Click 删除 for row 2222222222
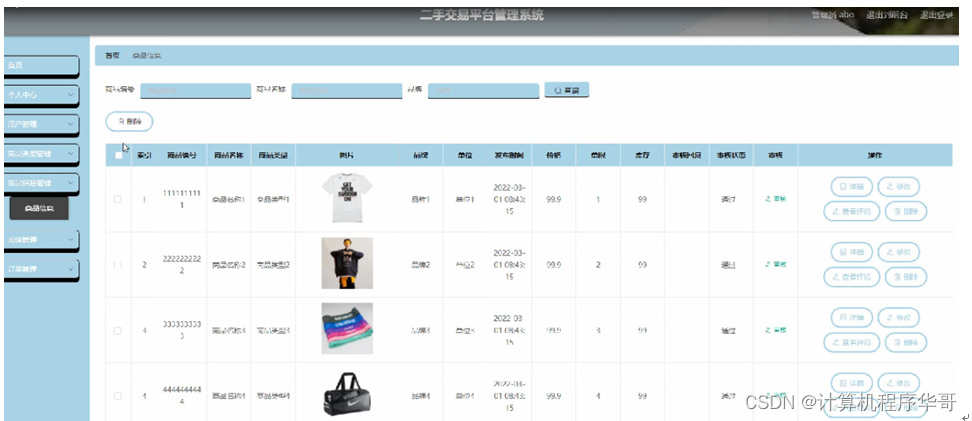This screenshot has height=421, width=972. coord(906,277)
